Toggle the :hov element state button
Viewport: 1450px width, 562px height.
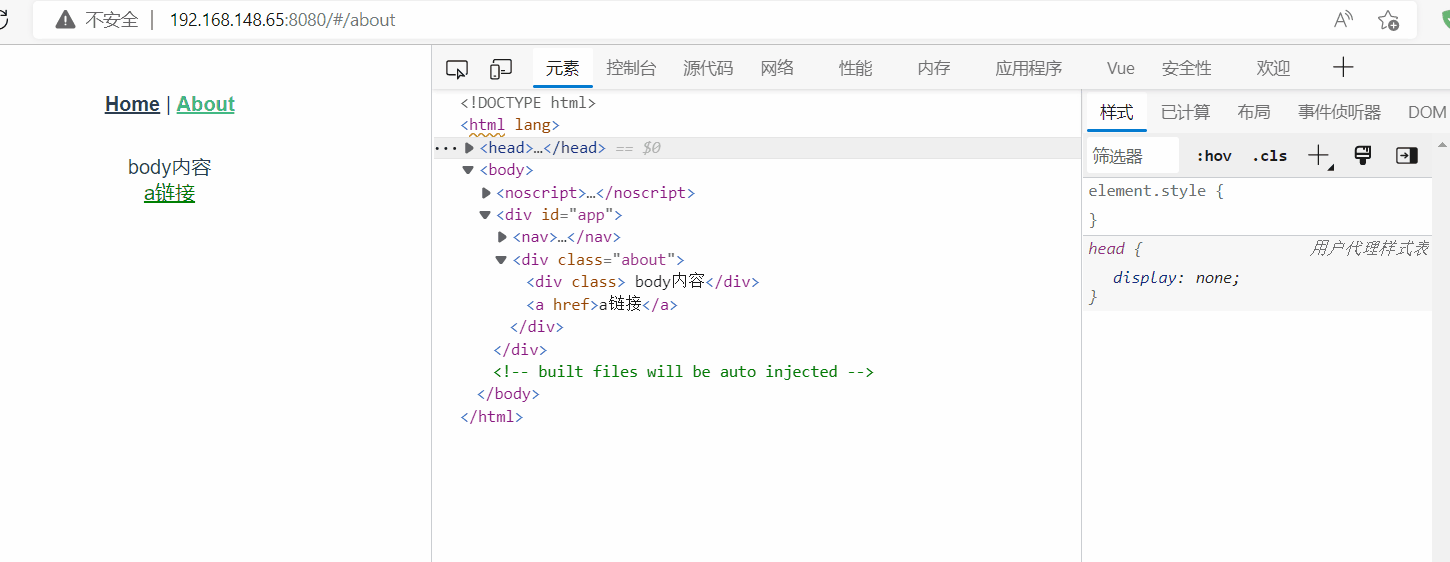click(x=1214, y=156)
